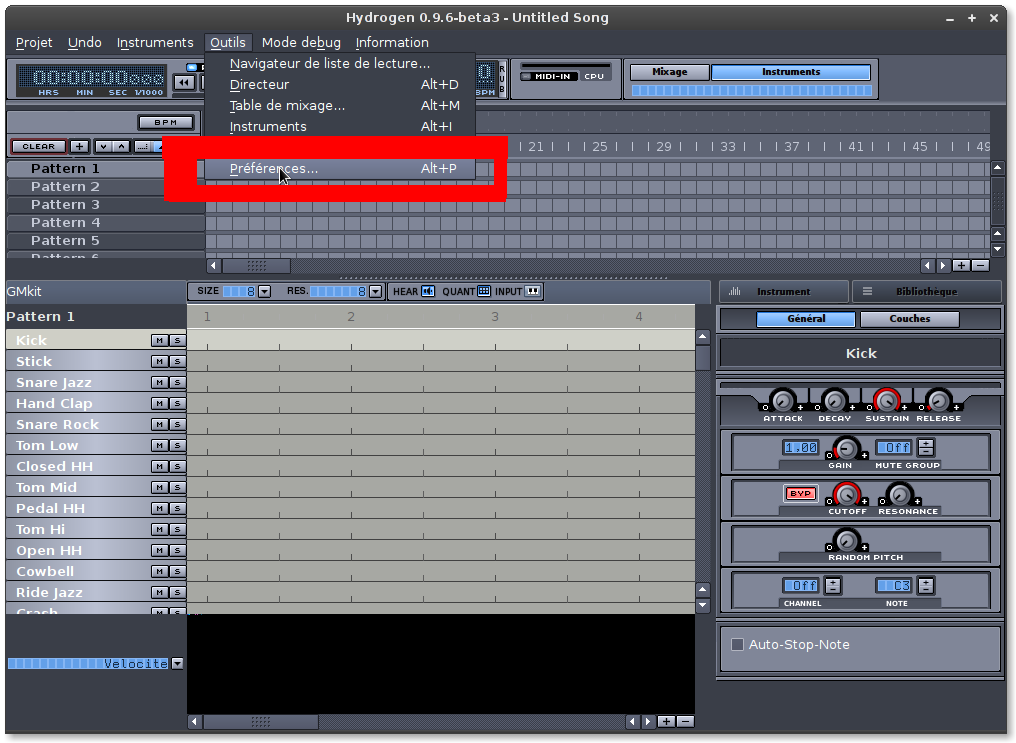Image resolution: width=1016 pixels, height=743 pixels.
Task: Mute the Cowbell instrument
Action: point(159,572)
